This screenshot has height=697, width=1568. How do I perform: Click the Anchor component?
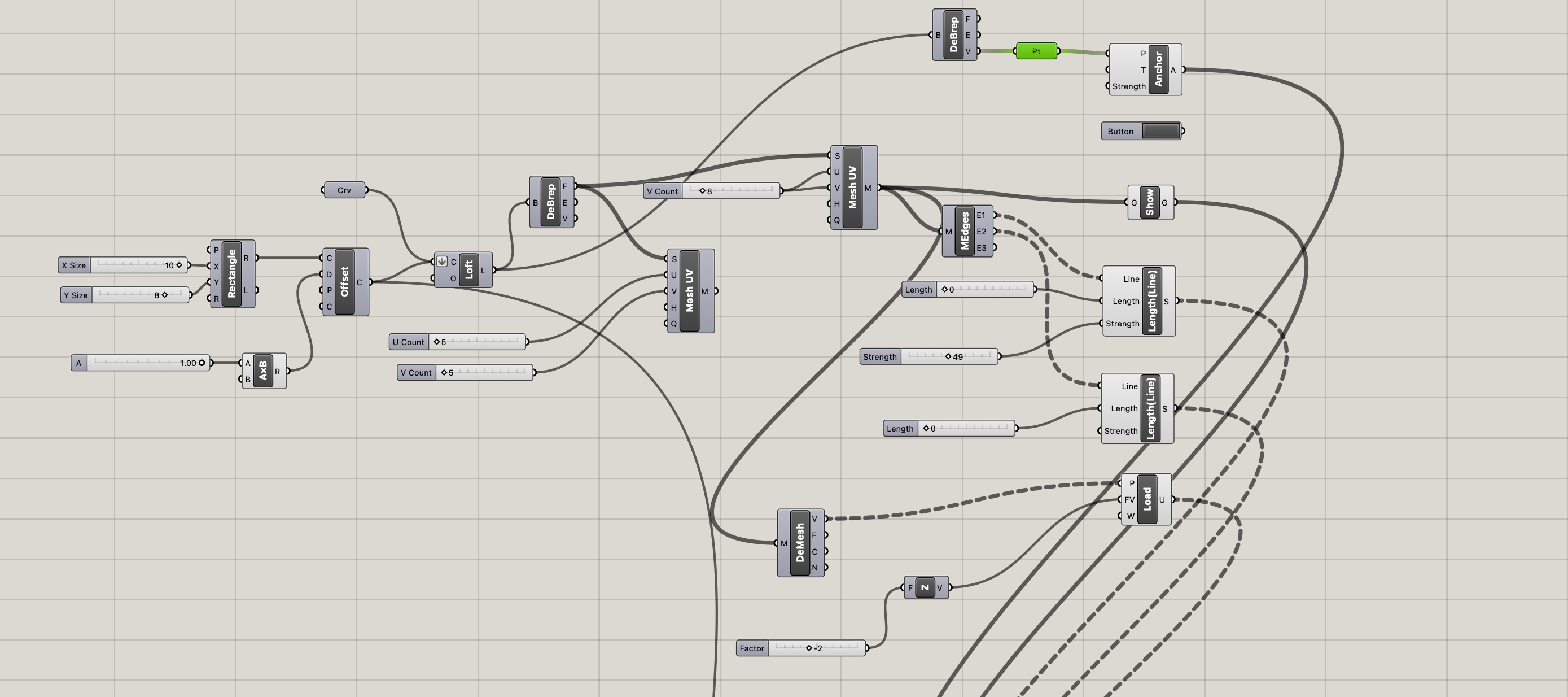[1158, 69]
